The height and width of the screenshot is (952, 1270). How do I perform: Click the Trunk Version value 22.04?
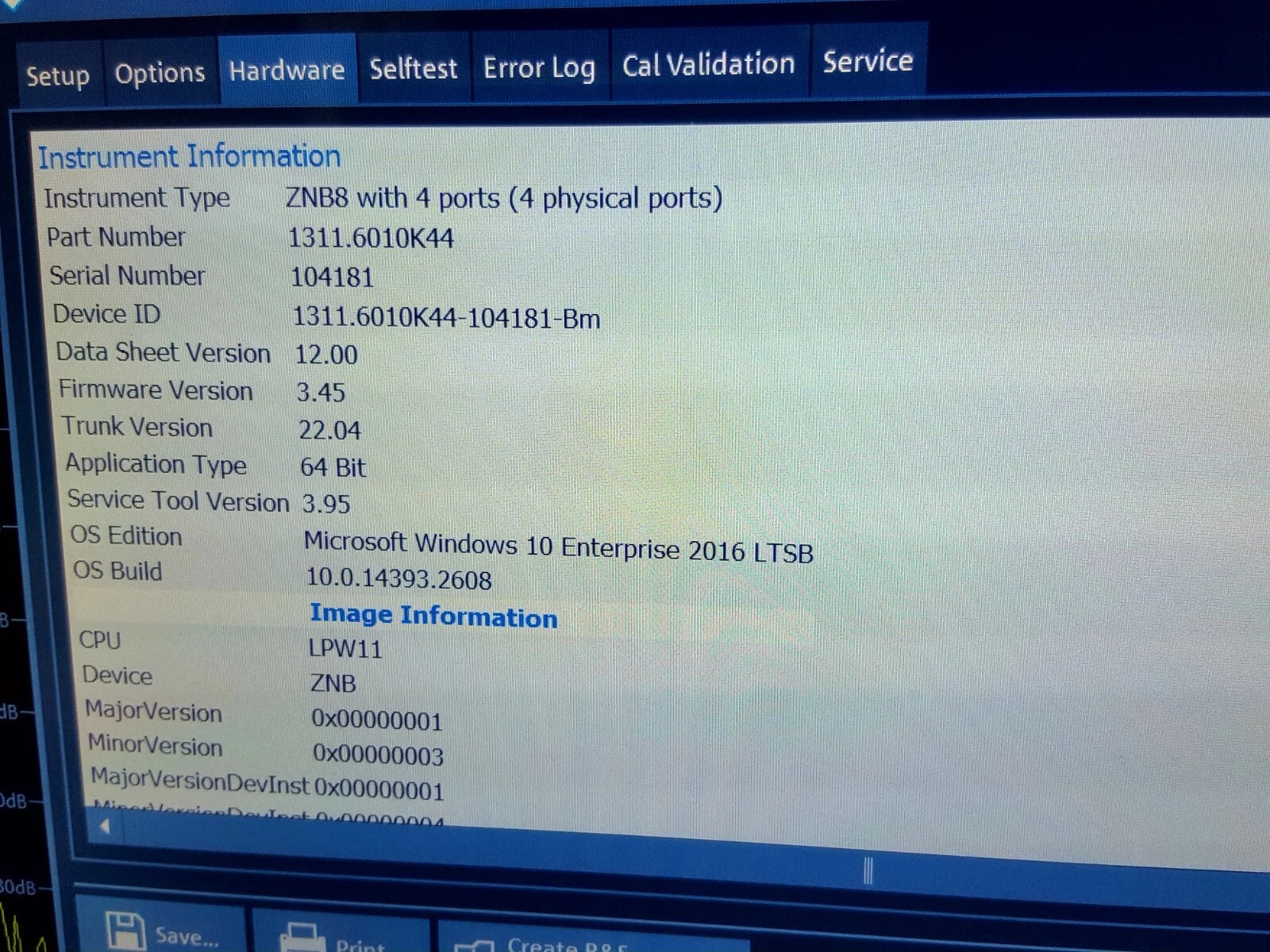tap(329, 430)
